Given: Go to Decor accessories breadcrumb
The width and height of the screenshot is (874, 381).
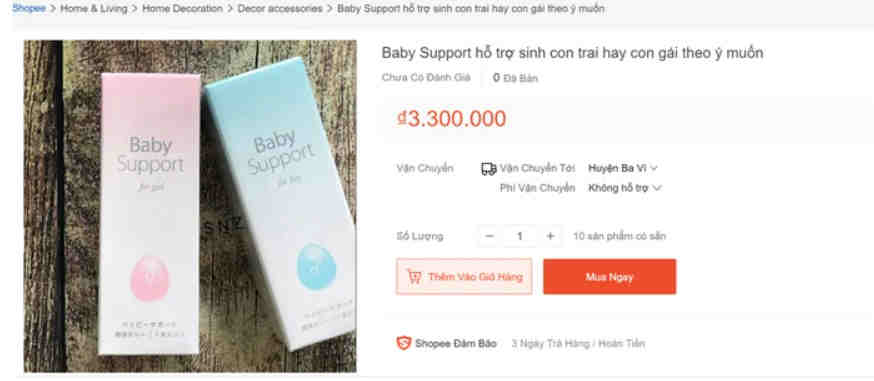Looking at the screenshot, I should pos(280,8).
